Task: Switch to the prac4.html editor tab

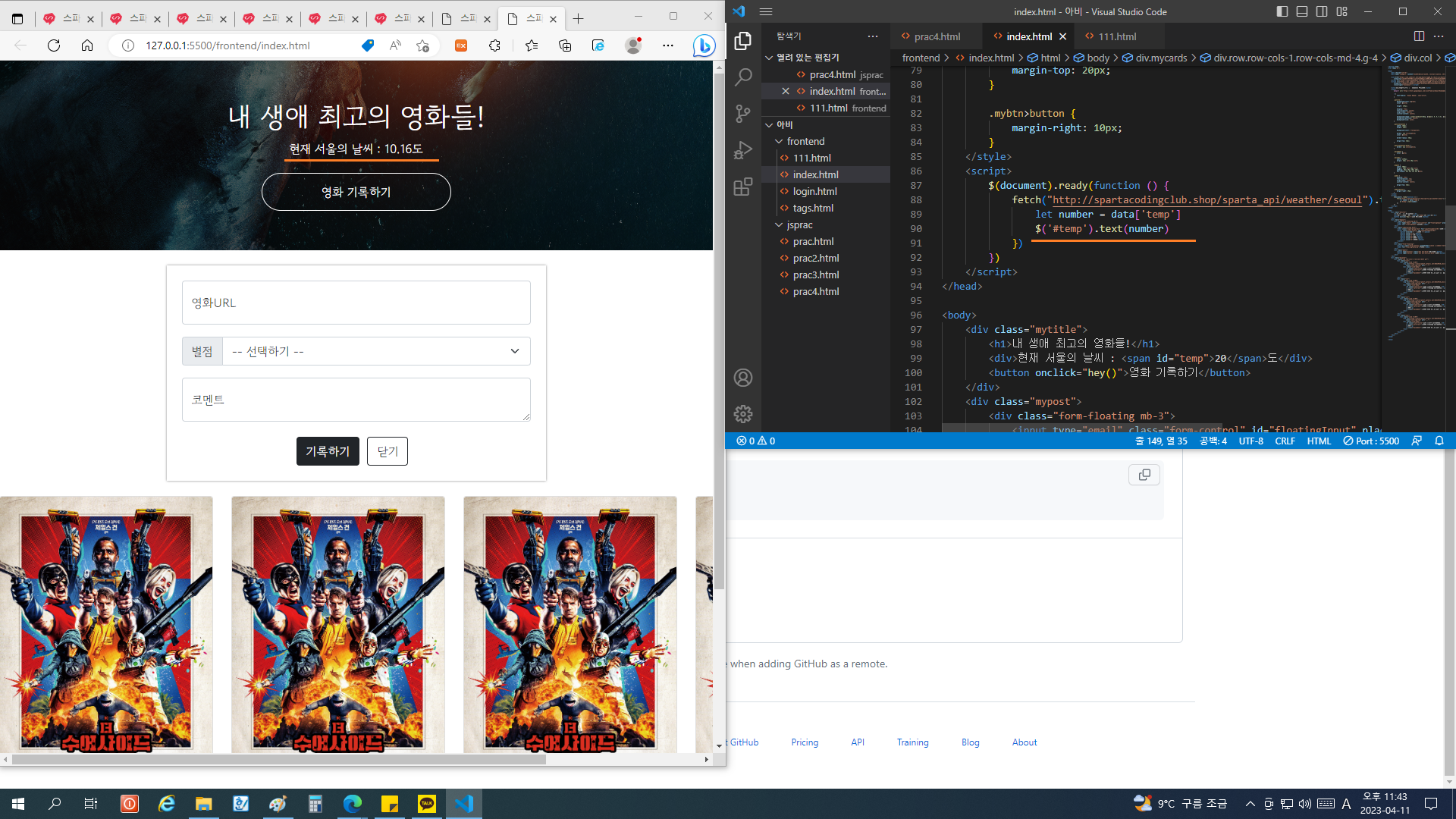Action: [x=936, y=36]
